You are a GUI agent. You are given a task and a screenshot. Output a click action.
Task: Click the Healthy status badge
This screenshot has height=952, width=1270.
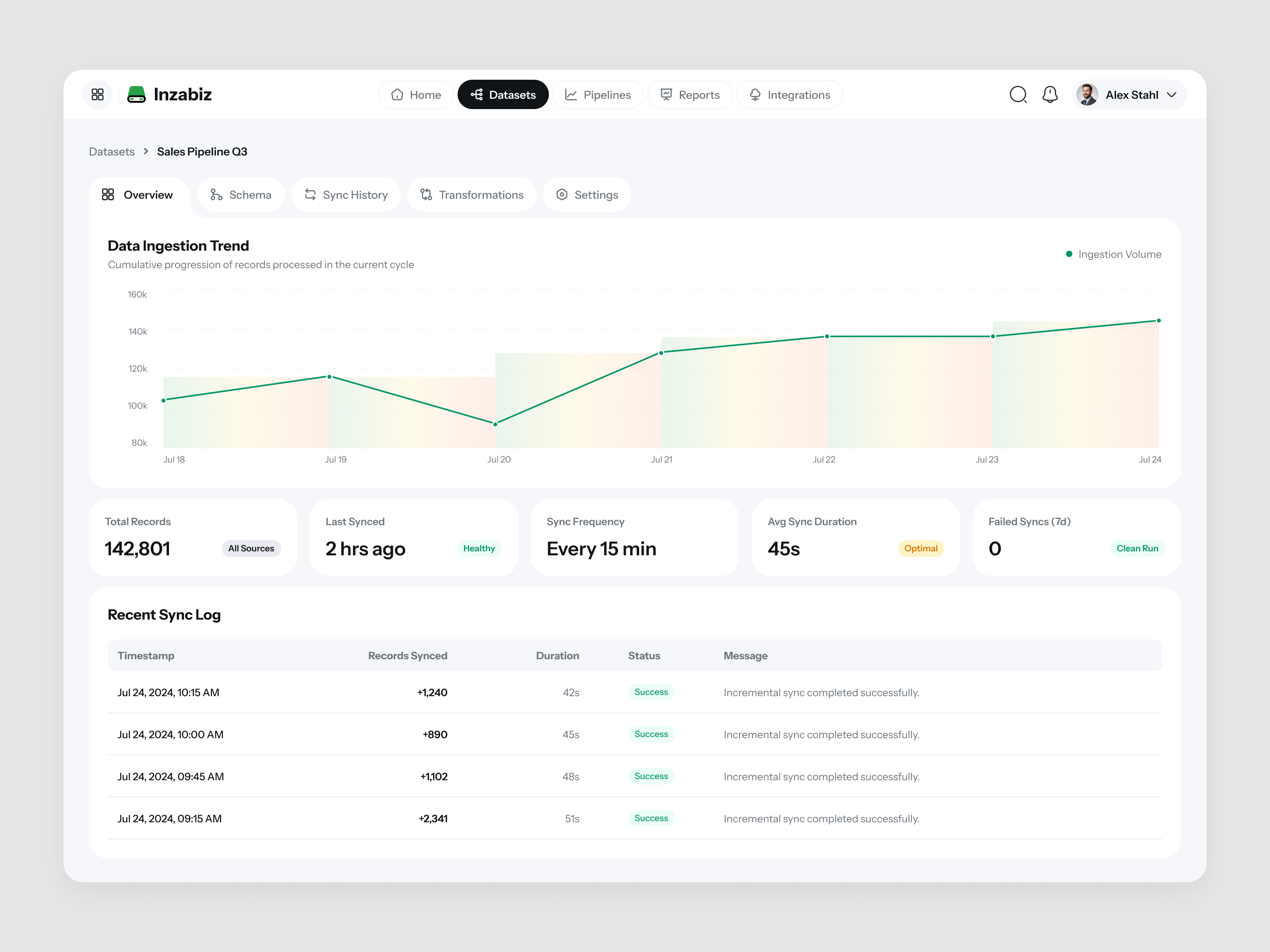(x=479, y=549)
